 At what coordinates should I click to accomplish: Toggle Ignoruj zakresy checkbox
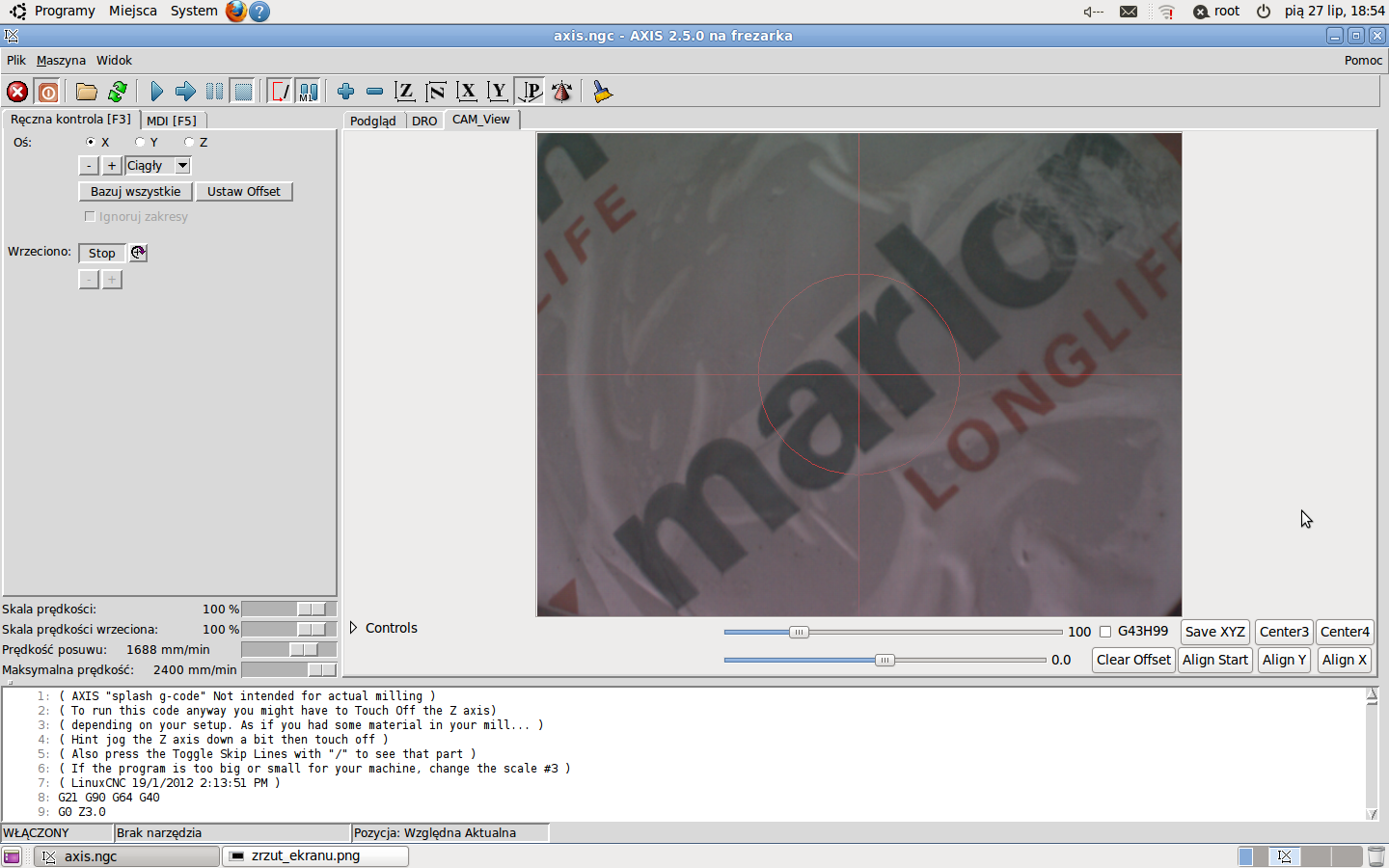point(90,216)
